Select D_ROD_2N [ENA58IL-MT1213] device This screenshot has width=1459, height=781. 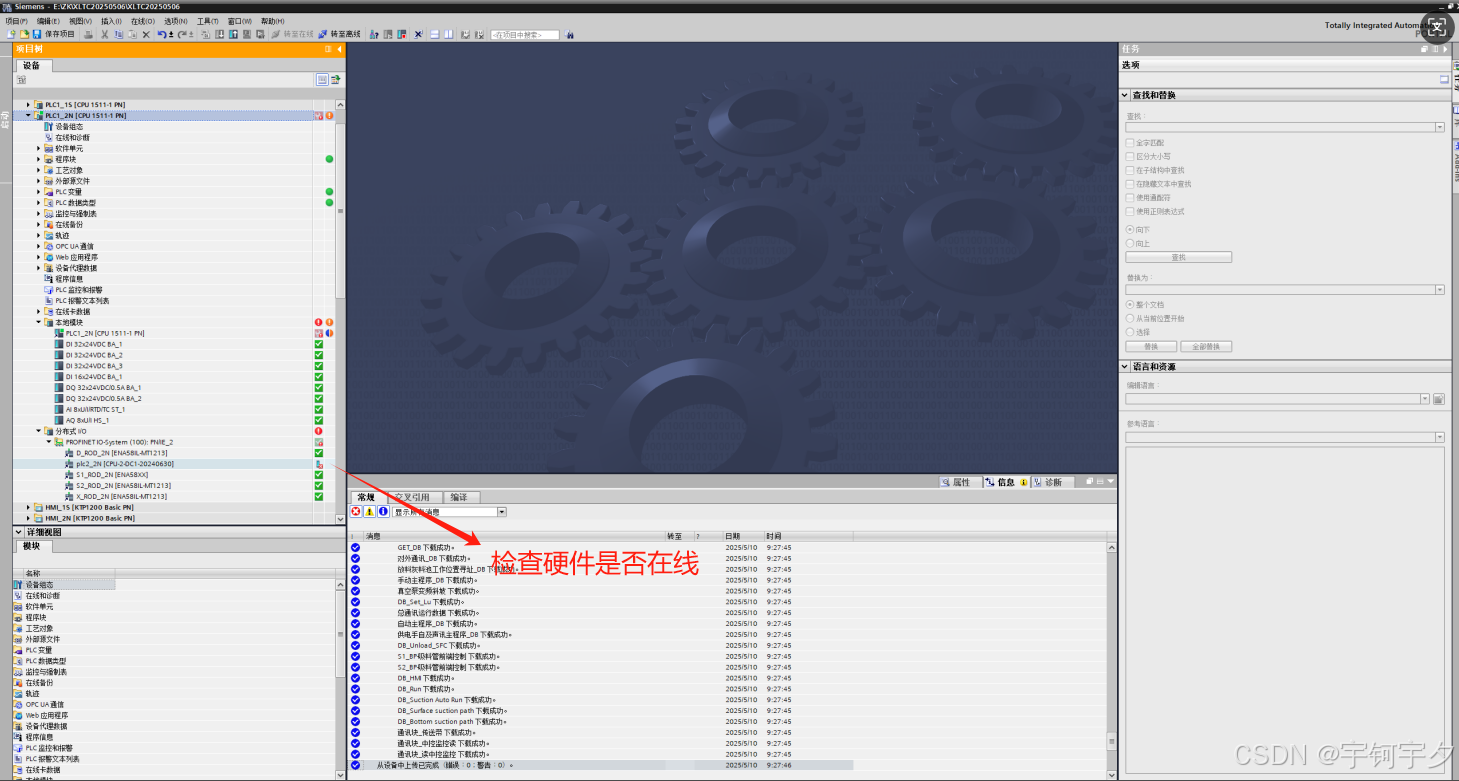pos(121,453)
